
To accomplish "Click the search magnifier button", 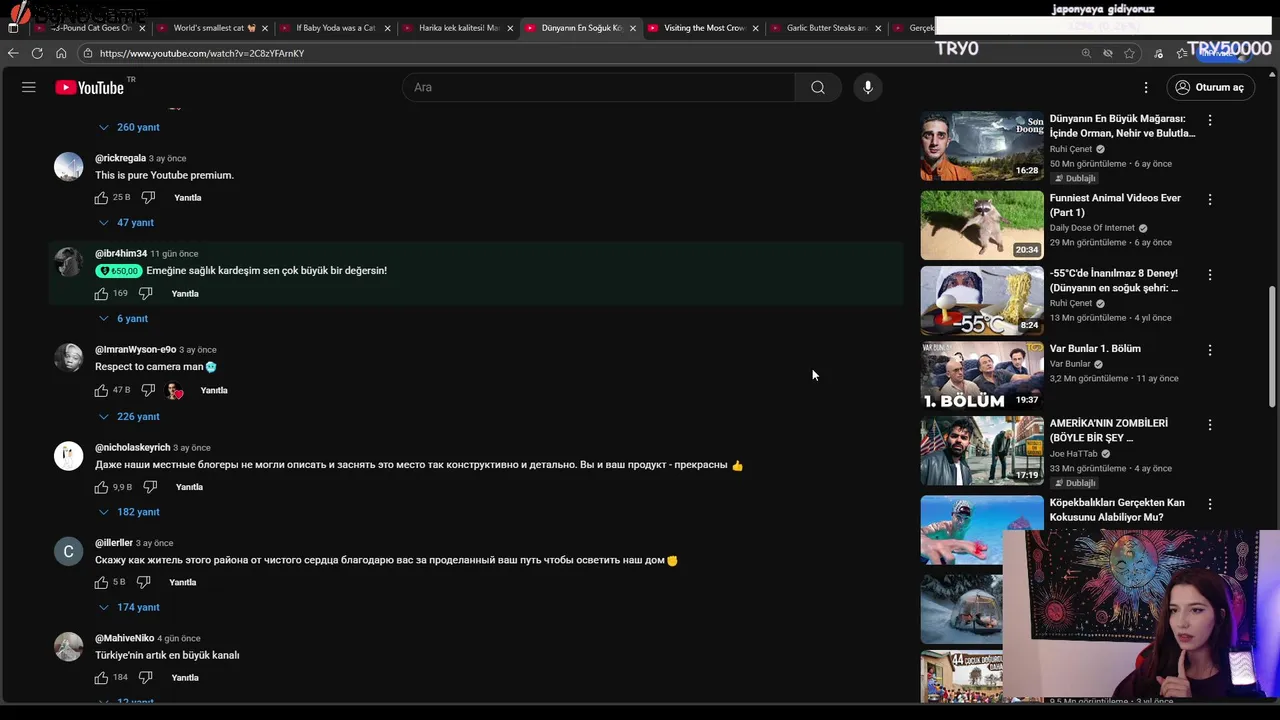I will coord(818,87).
